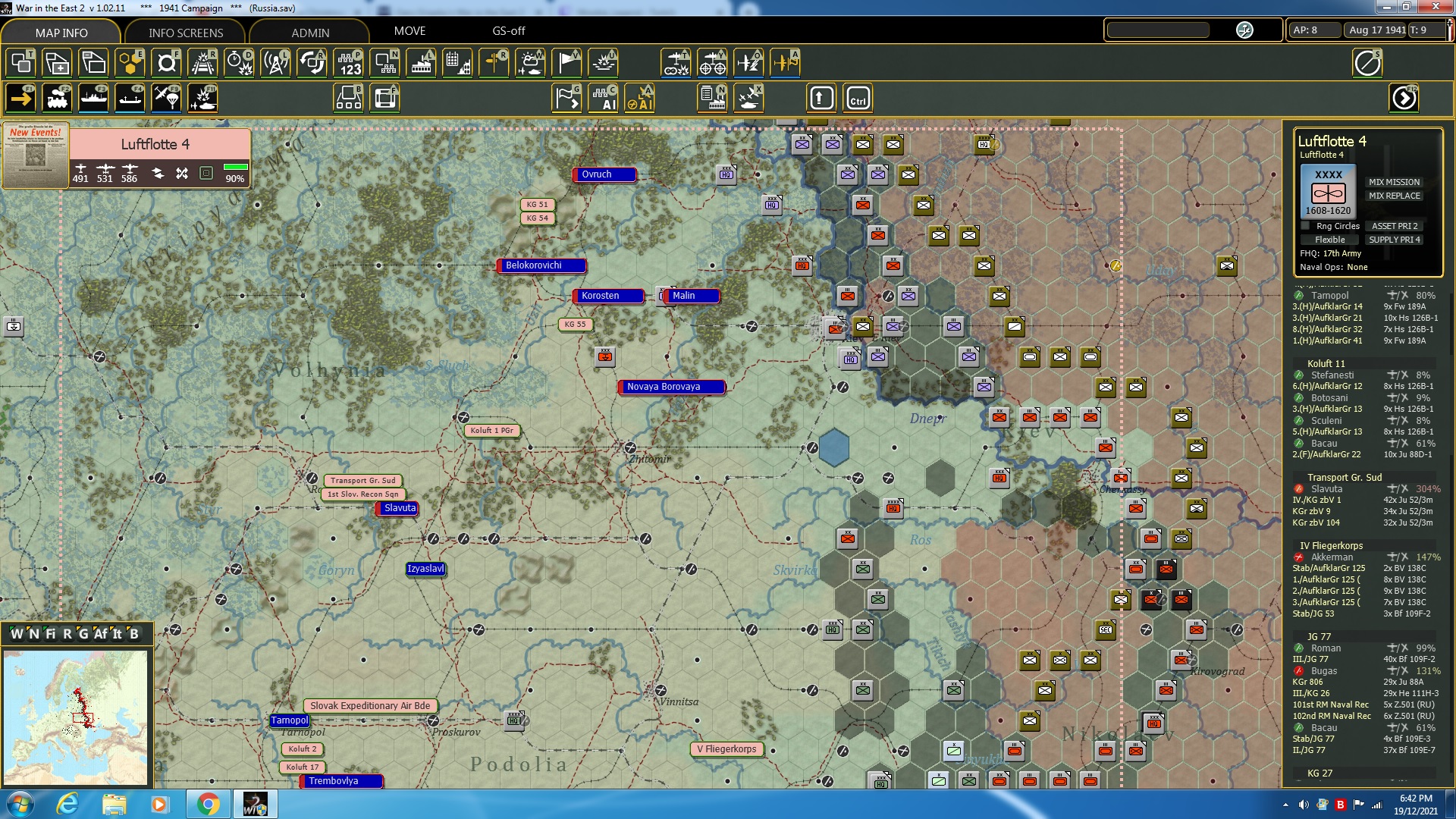Open the MAP INFO tab
This screenshot has height=819, width=1456.
(x=61, y=33)
